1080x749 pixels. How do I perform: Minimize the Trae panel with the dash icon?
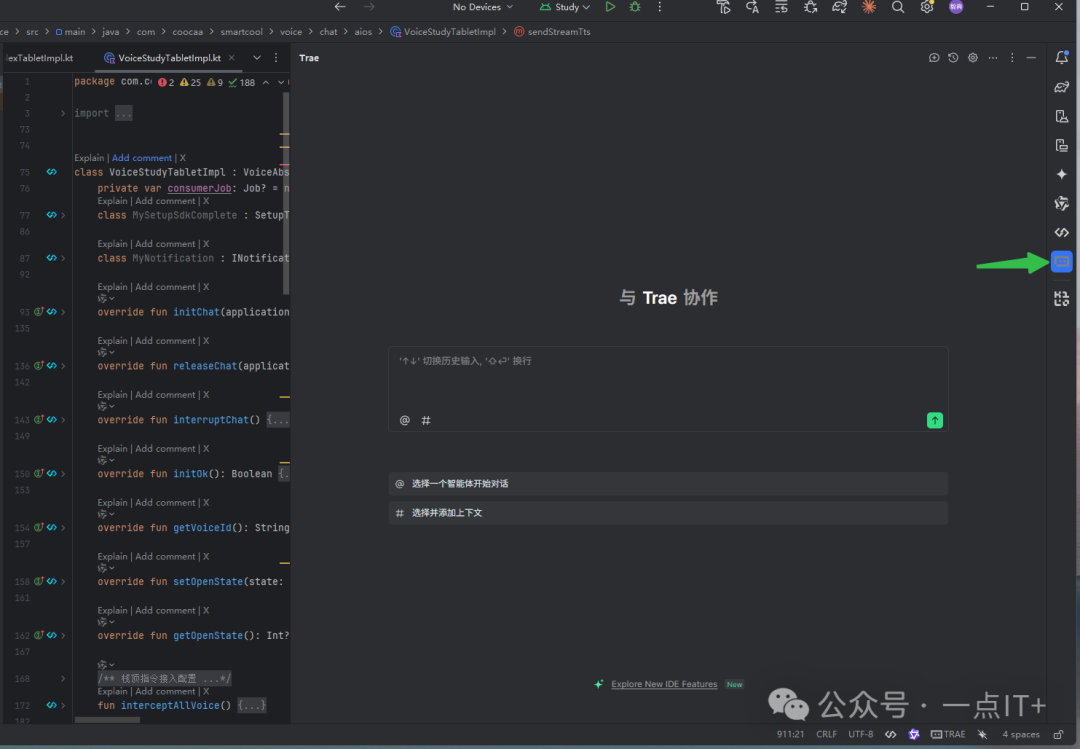1031,58
